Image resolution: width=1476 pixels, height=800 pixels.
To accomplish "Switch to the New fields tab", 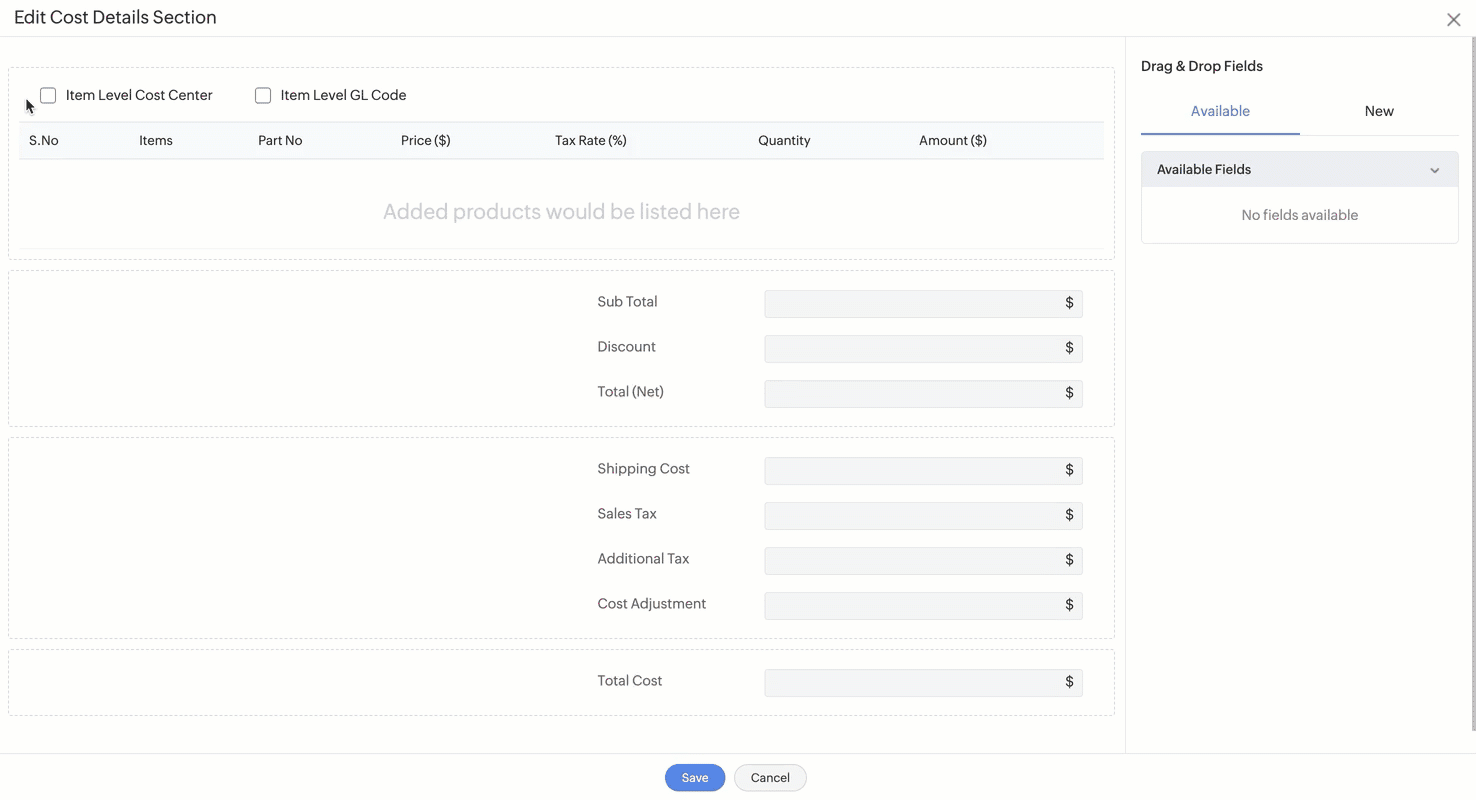I will click(1378, 111).
